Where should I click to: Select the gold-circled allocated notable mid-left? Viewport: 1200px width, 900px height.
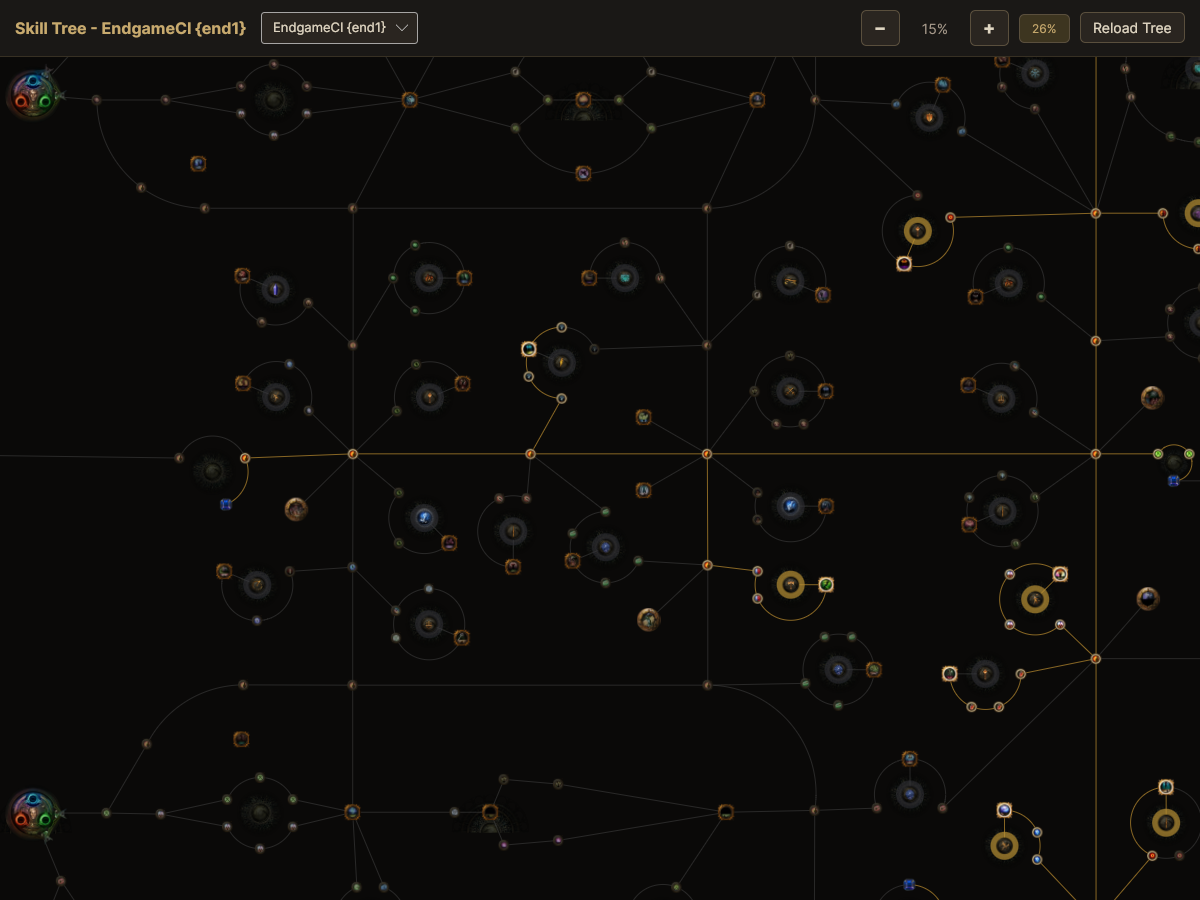(x=790, y=585)
